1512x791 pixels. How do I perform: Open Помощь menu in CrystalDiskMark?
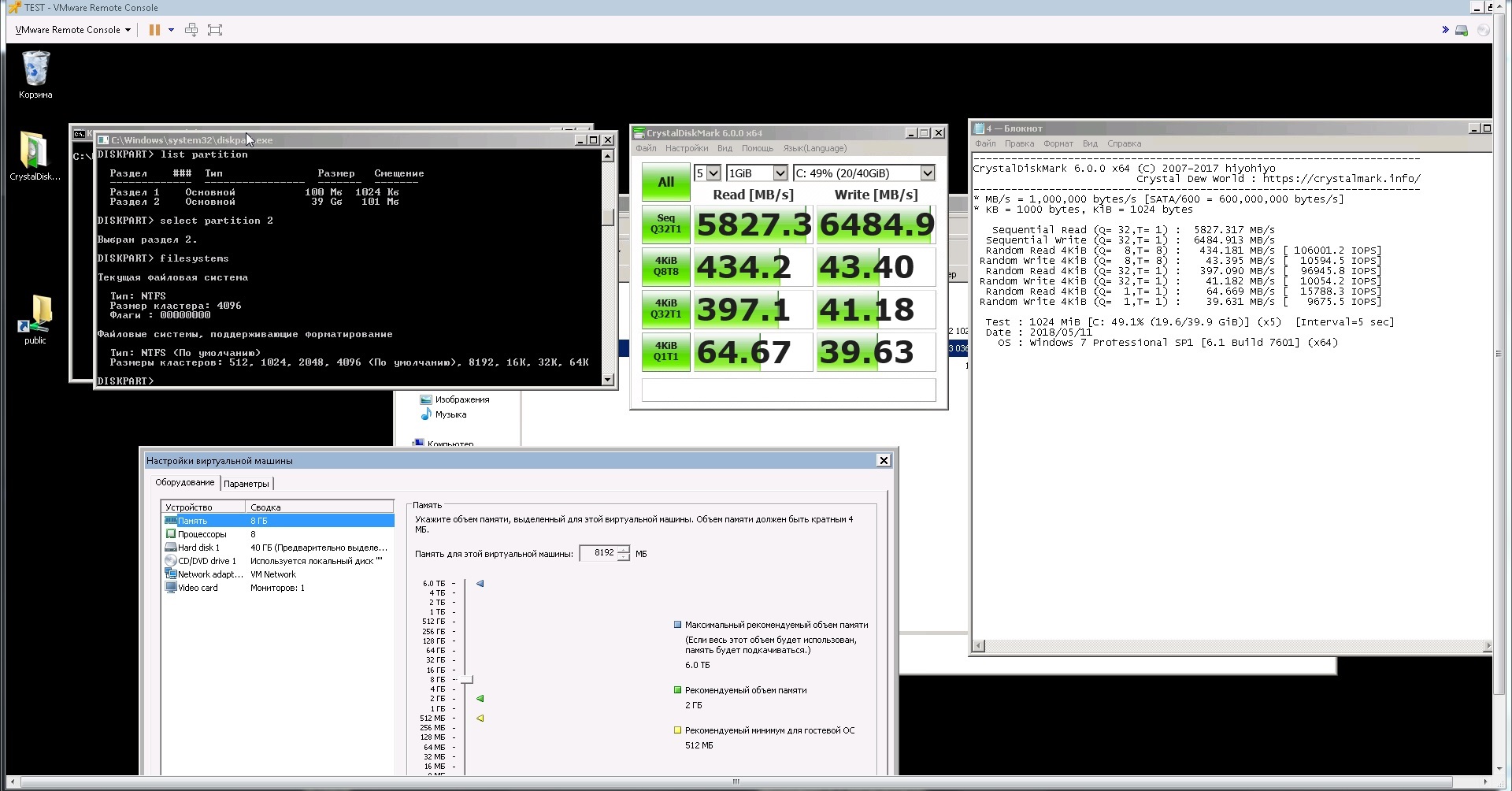point(757,148)
